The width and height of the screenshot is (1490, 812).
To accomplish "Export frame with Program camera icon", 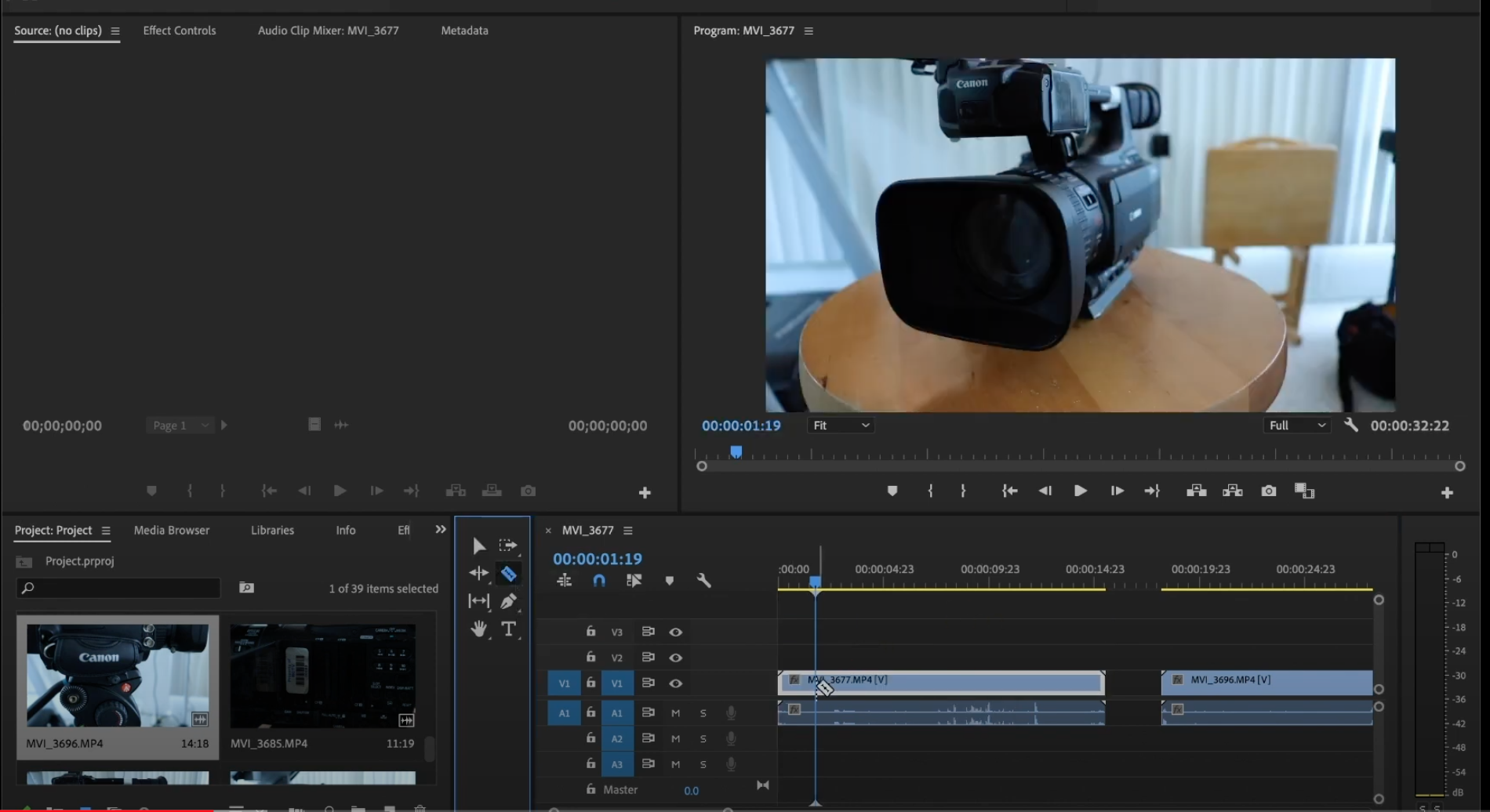I will [x=1269, y=491].
